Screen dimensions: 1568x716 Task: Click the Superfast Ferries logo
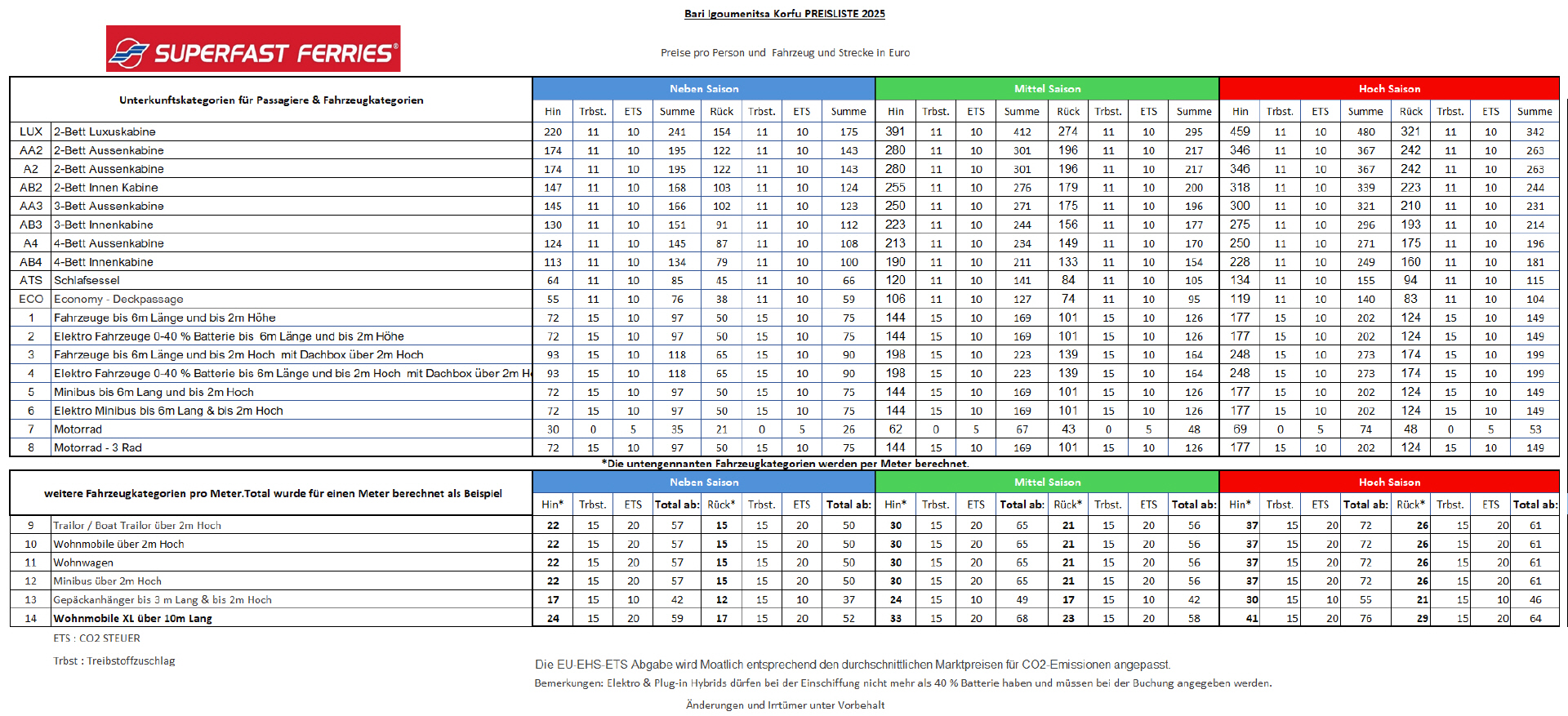click(253, 49)
